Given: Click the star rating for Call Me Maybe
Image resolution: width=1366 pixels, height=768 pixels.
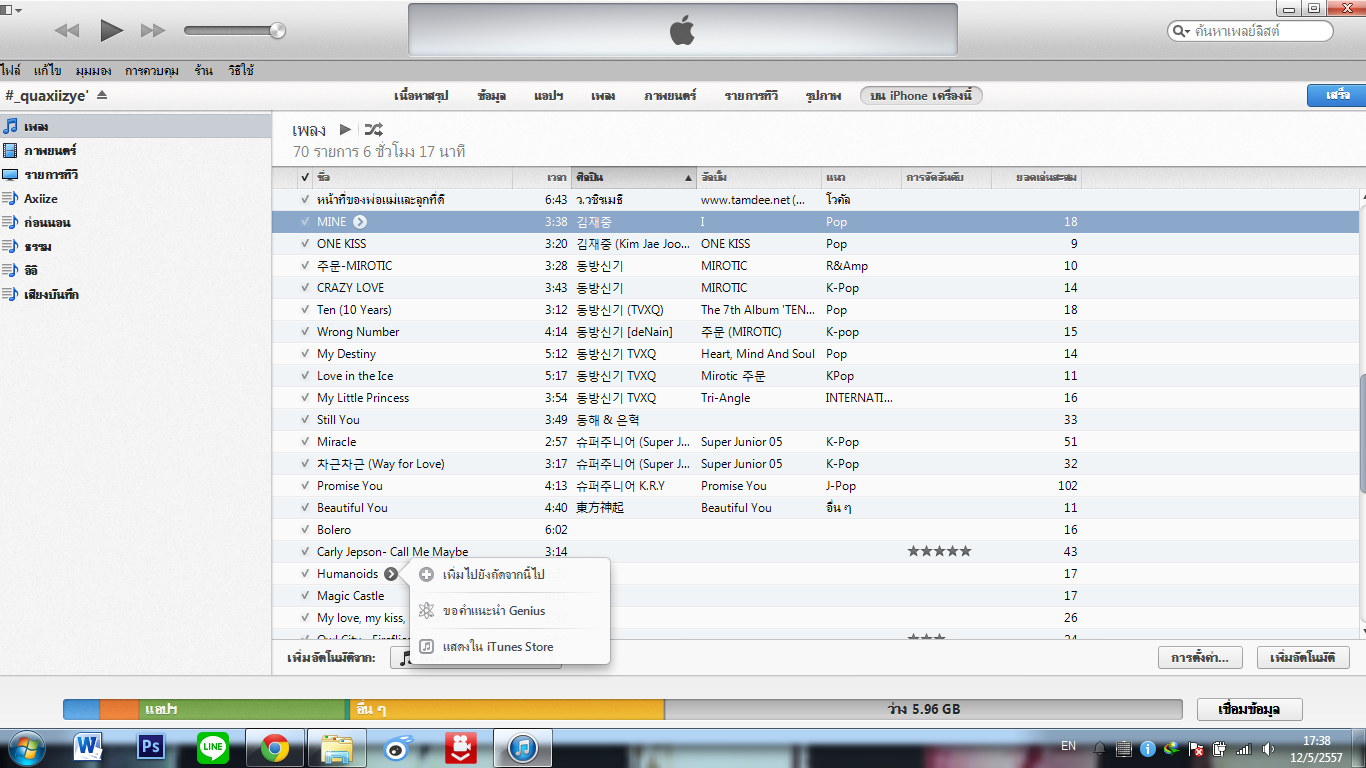Looking at the screenshot, I should (939, 552).
